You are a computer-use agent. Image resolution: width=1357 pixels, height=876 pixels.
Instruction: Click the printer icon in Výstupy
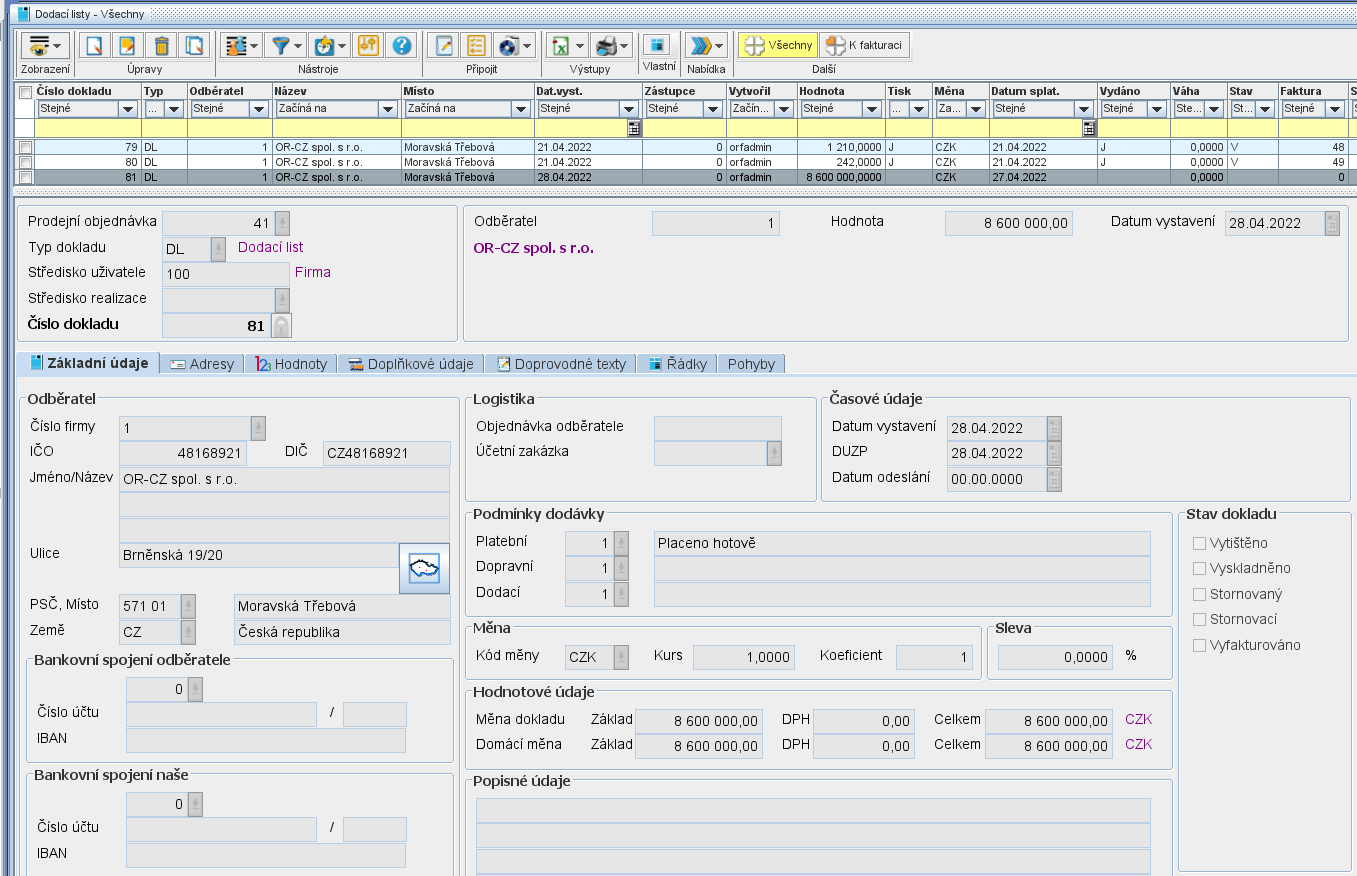point(605,46)
